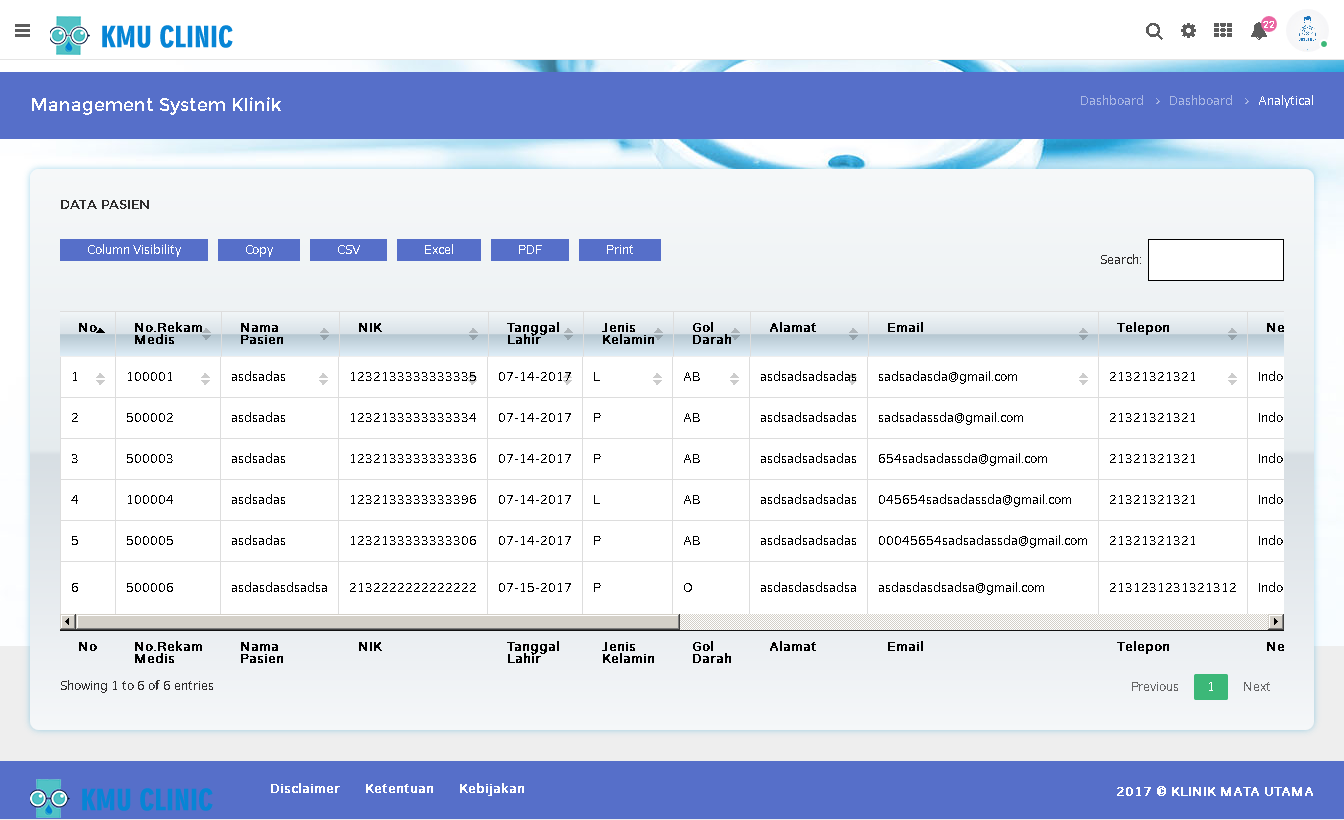Export the table as CSV
This screenshot has height=820, width=1344.
pos(348,250)
